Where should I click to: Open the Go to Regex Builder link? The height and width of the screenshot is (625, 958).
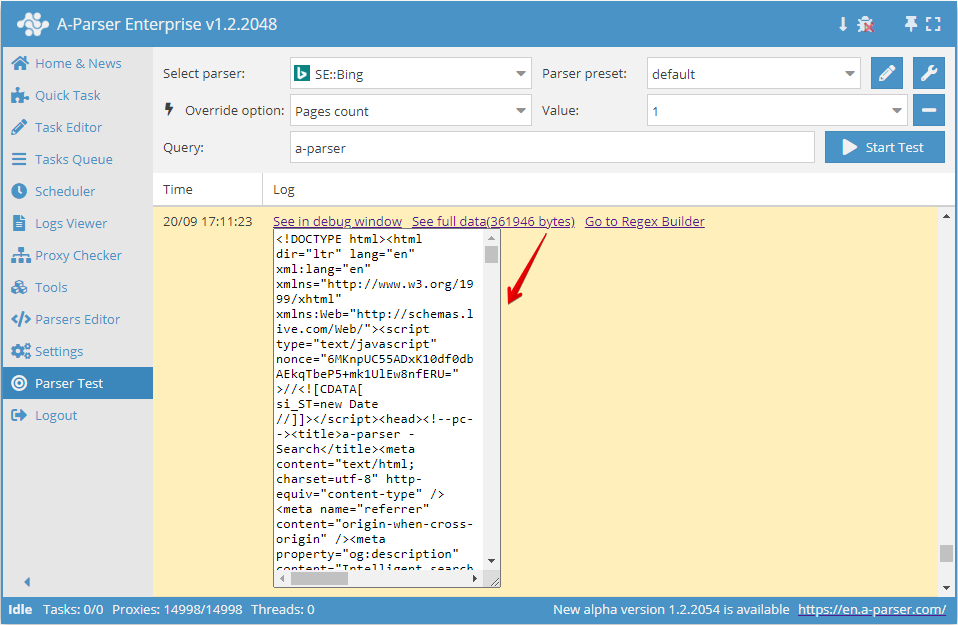pos(644,221)
